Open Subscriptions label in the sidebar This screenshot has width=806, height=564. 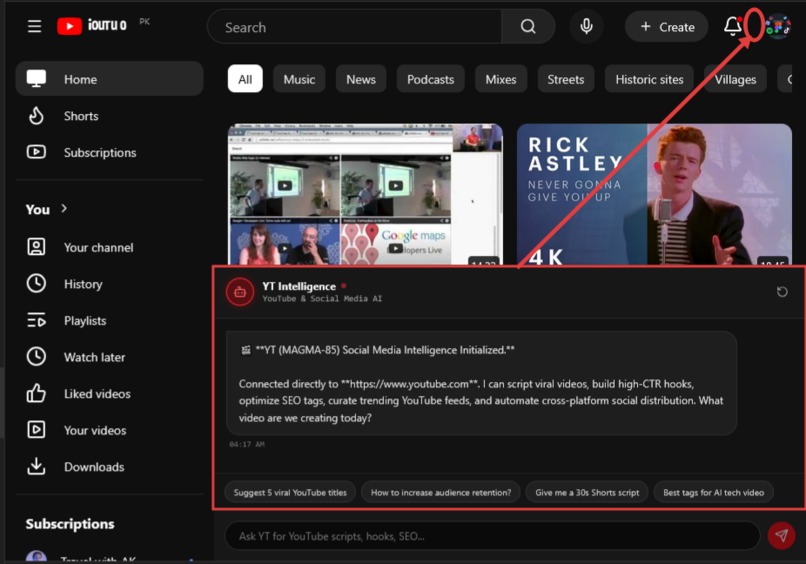[x=100, y=153]
